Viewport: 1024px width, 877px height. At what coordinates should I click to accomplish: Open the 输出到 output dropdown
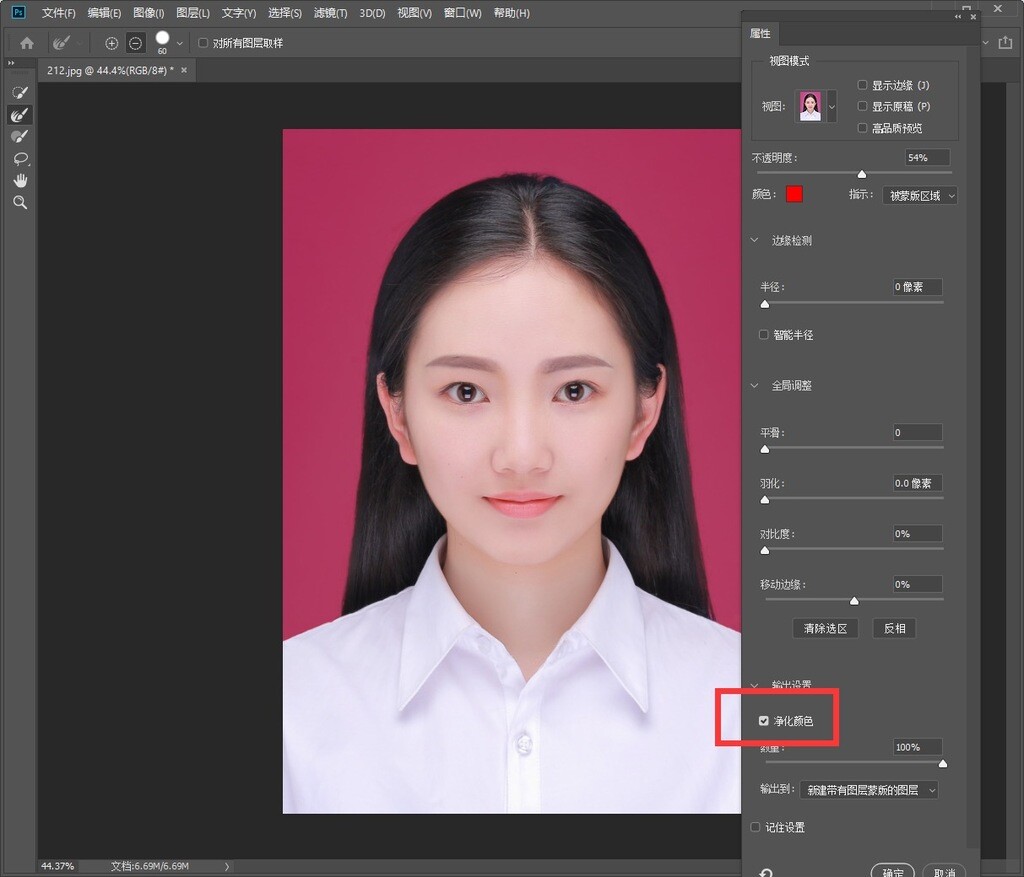(x=868, y=790)
